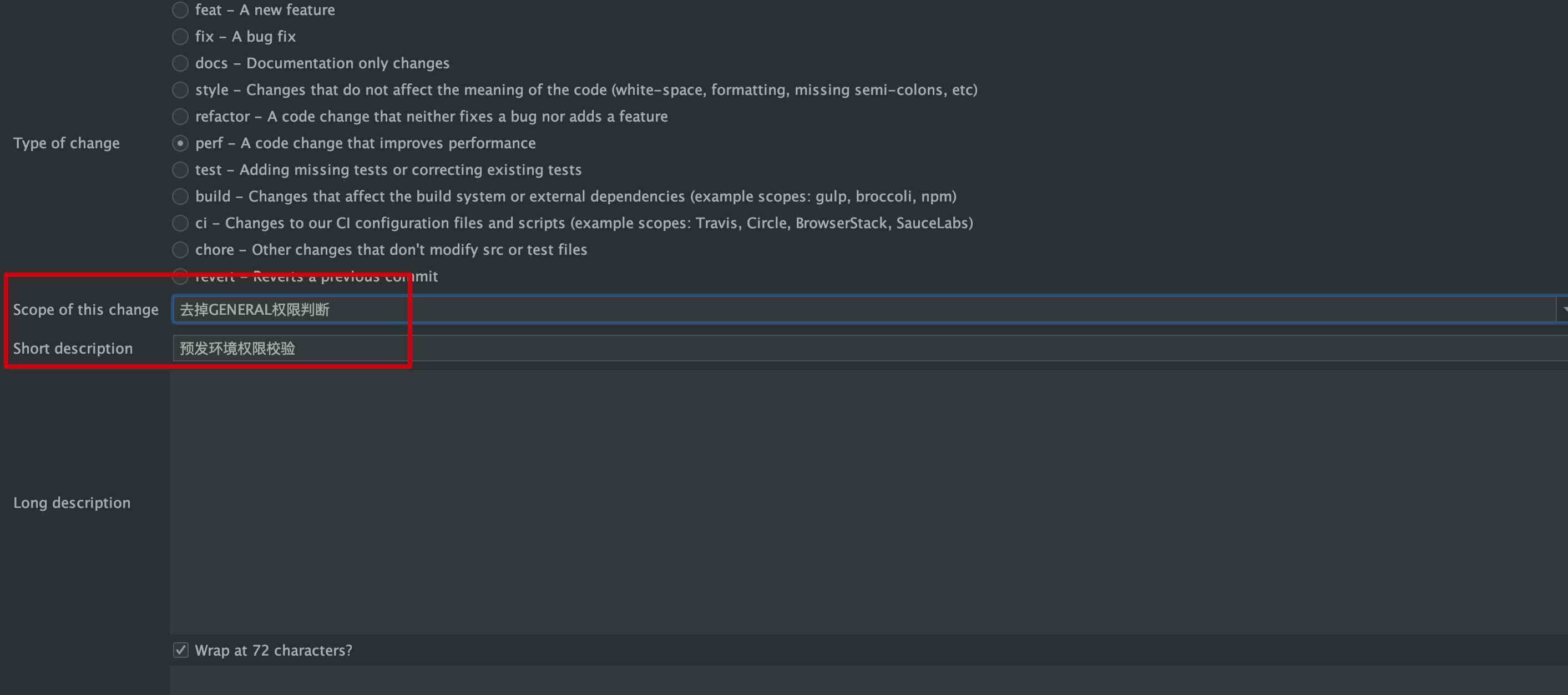Choose the revert previous commit option
The image size is (1568, 695).
[x=180, y=276]
